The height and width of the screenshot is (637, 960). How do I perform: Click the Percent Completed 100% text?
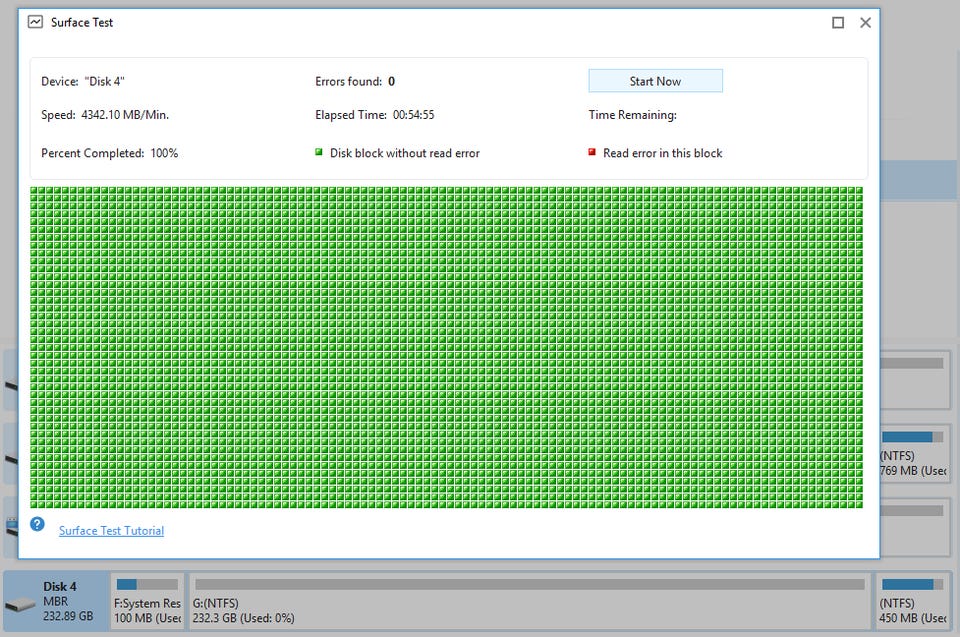[x=110, y=153]
